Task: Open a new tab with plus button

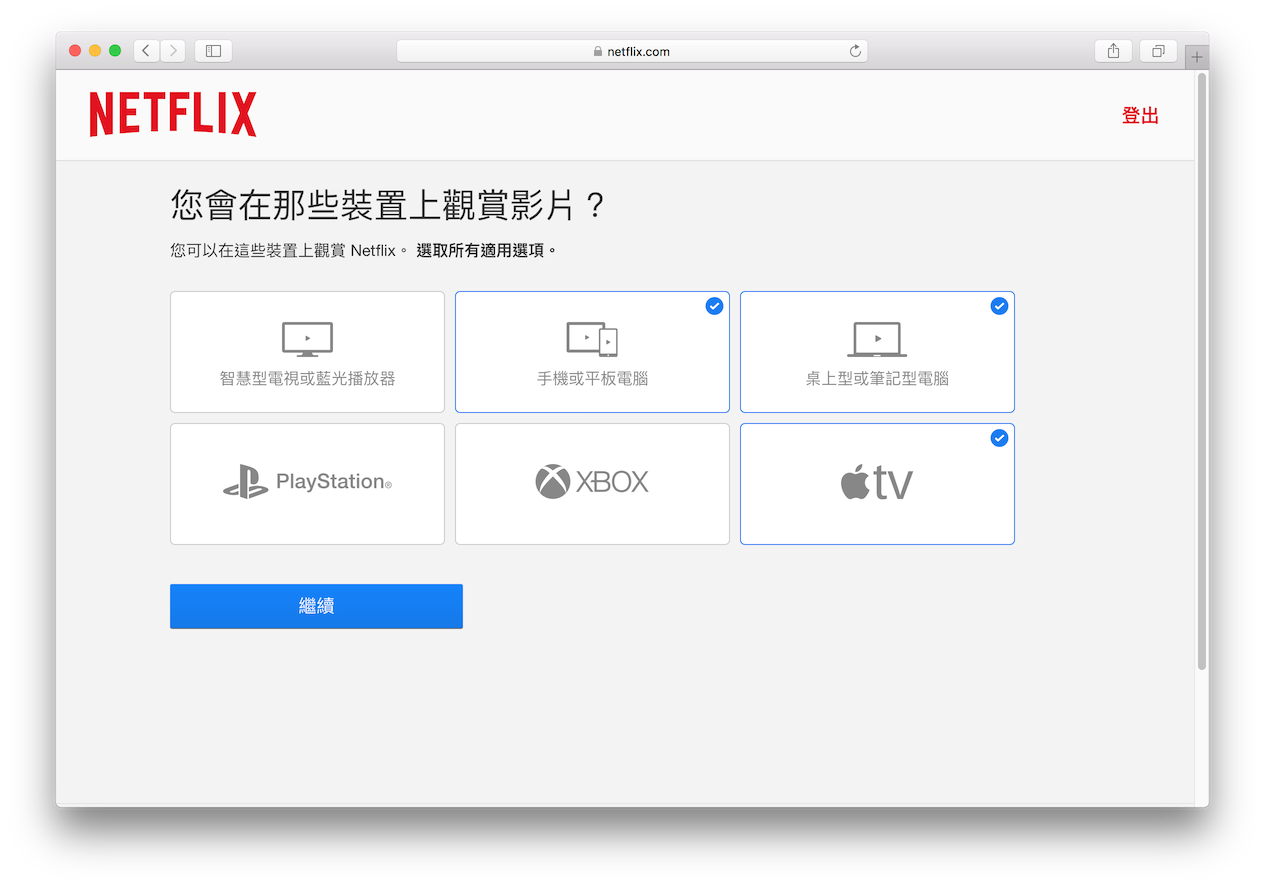Action: [1197, 57]
